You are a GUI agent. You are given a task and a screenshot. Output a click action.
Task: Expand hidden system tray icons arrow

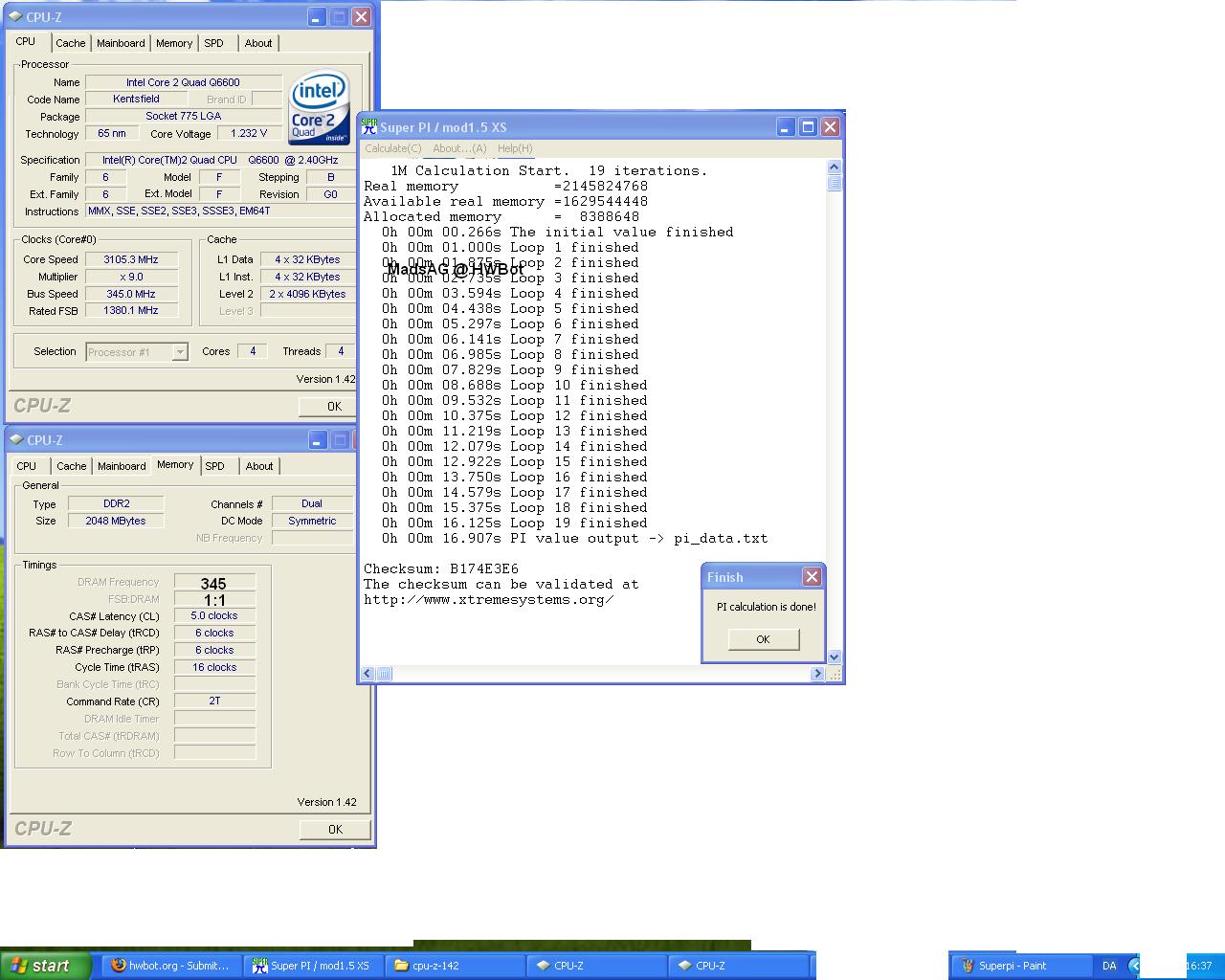tap(1134, 966)
